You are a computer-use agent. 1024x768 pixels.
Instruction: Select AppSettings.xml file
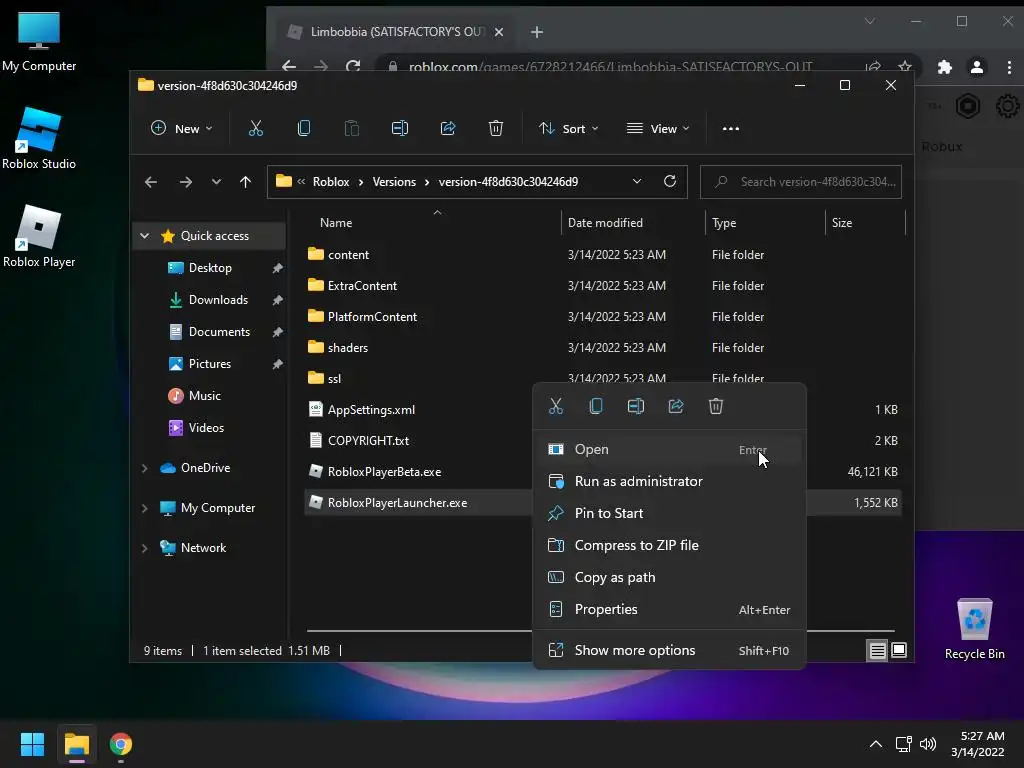(371, 409)
